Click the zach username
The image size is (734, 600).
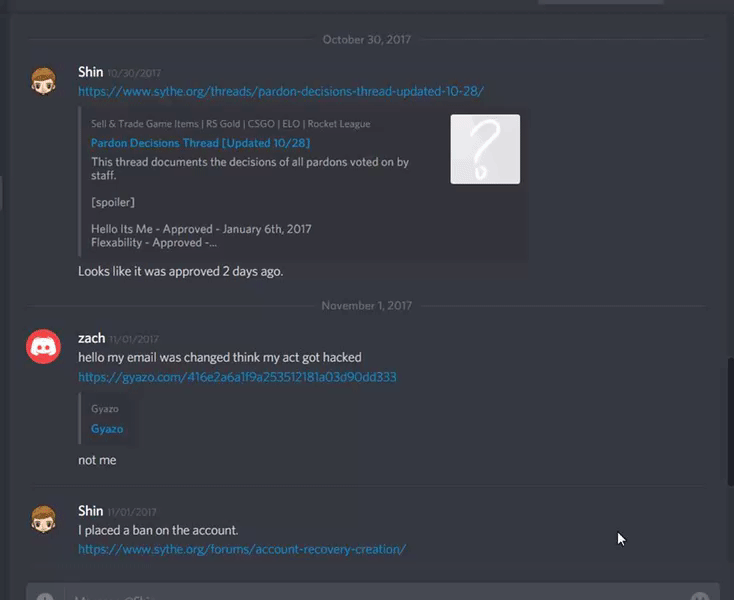(91, 338)
